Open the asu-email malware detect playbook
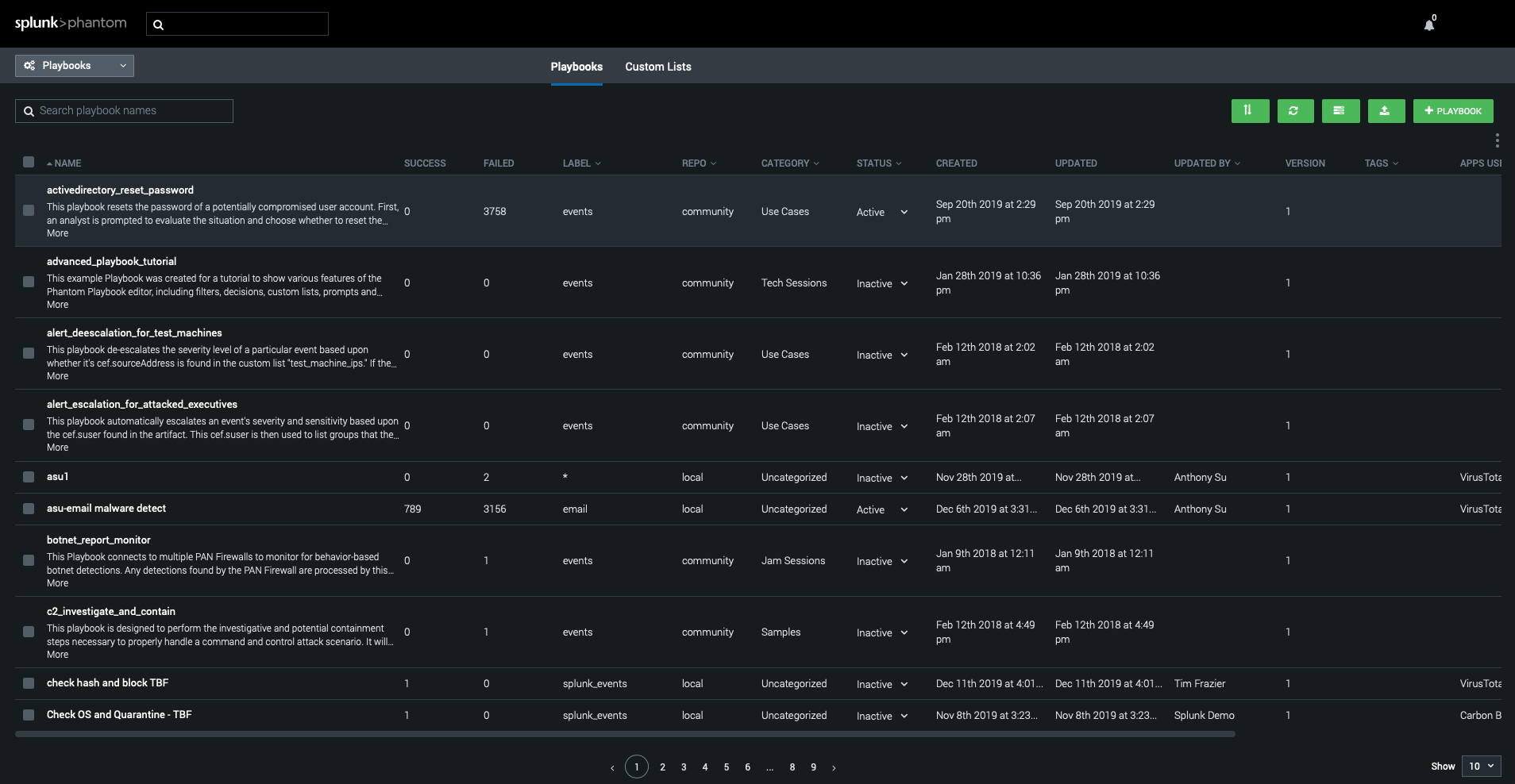The height and width of the screenshot is (784, 1515). pos(106,509)
